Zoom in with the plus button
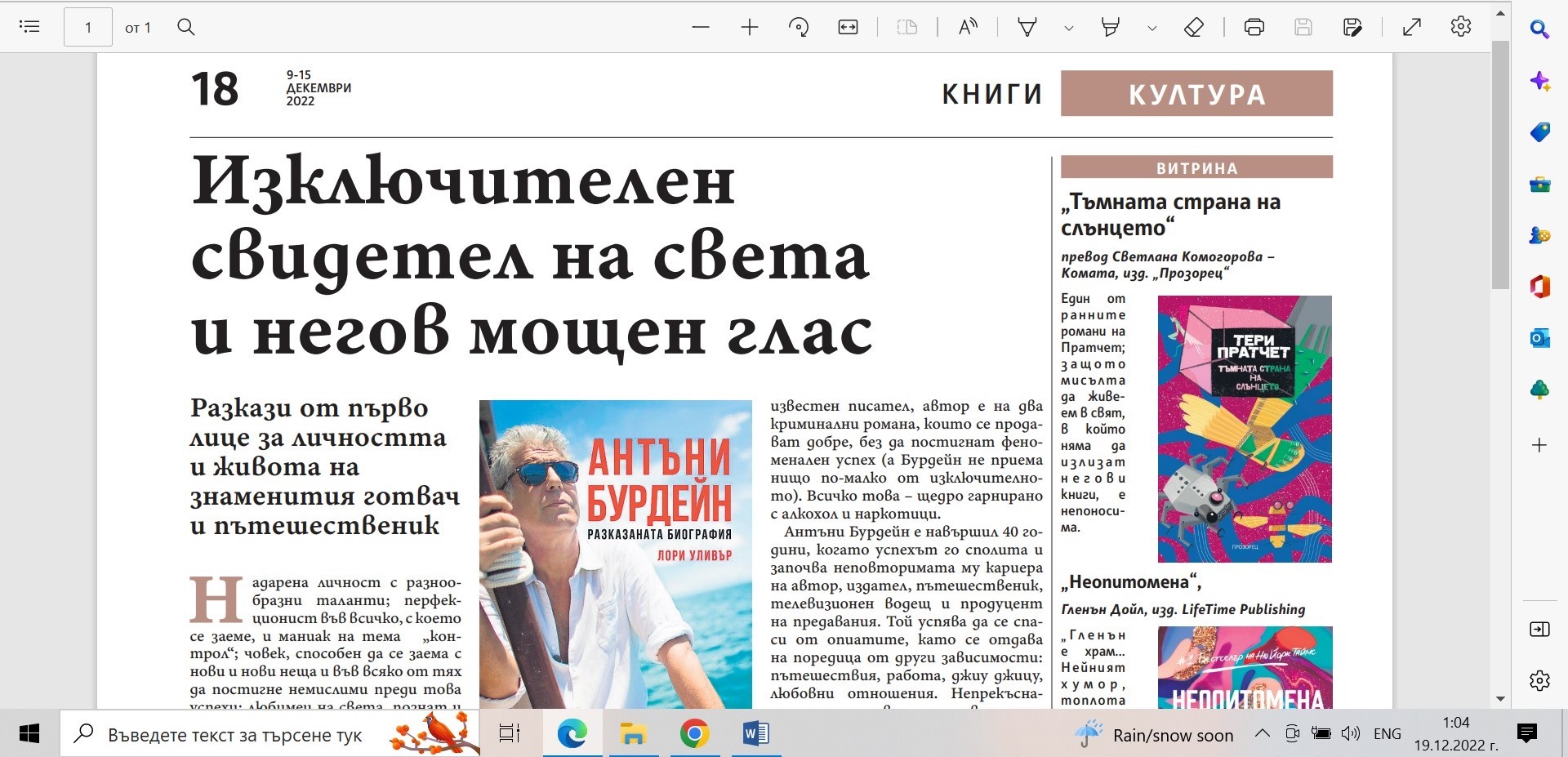1568x757 pixels. (x=750, y=27)
